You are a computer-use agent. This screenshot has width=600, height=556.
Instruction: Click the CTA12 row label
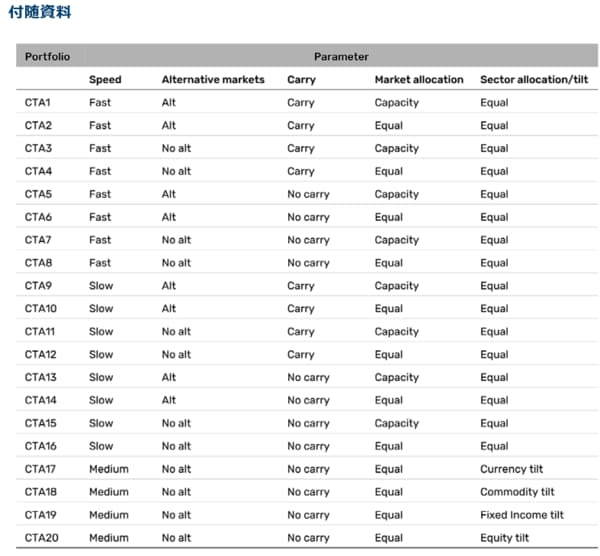(41, 355)
